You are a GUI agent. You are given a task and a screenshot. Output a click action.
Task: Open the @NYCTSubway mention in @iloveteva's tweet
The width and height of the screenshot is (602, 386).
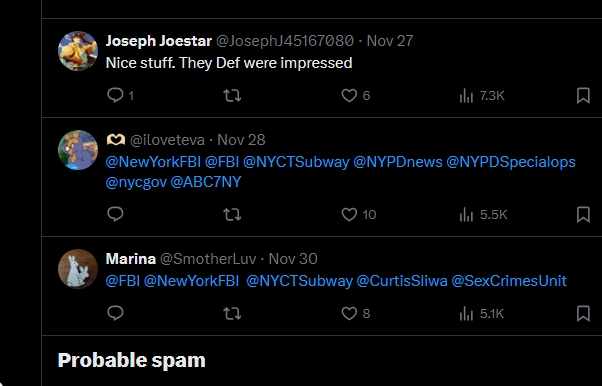click(296, 162)
